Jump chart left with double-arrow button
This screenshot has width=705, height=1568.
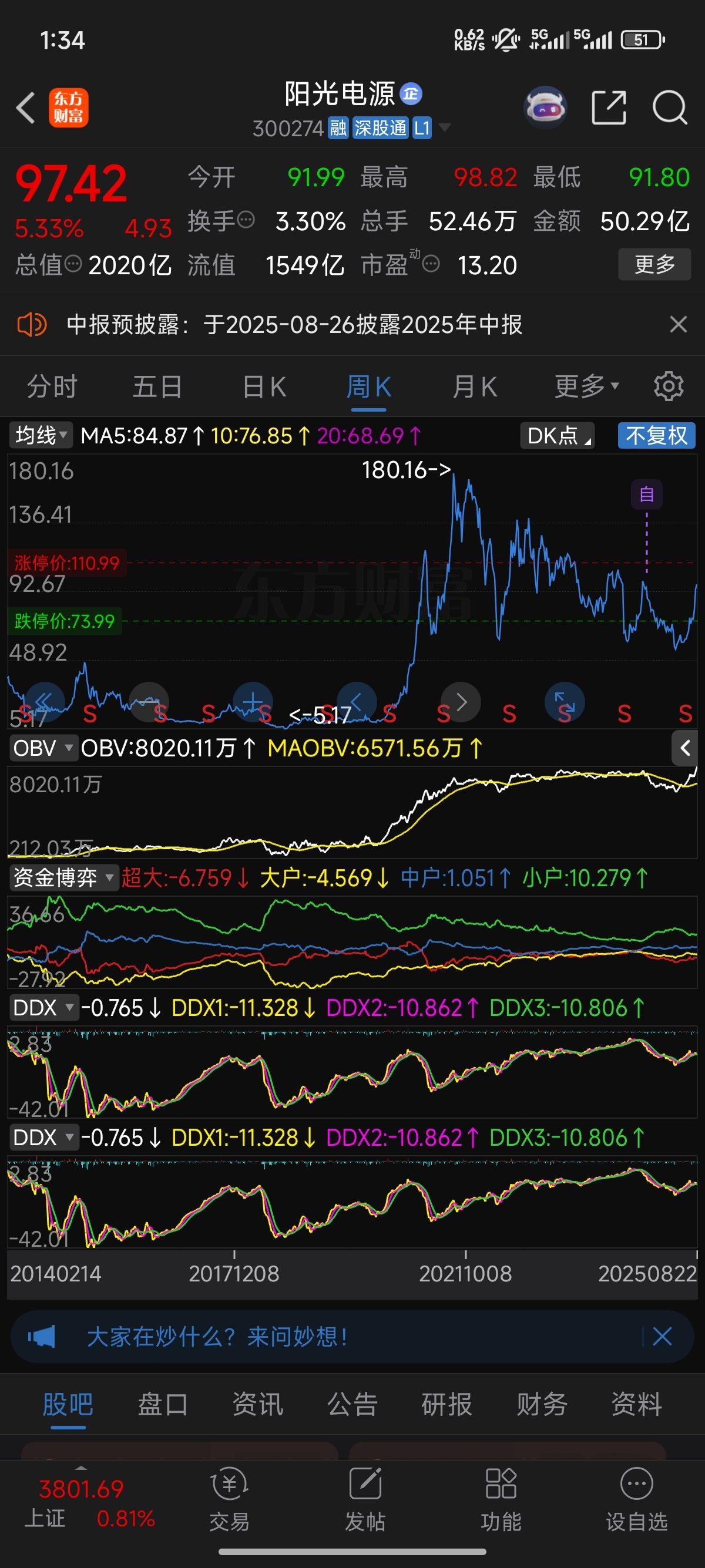[x=44, y=702]
